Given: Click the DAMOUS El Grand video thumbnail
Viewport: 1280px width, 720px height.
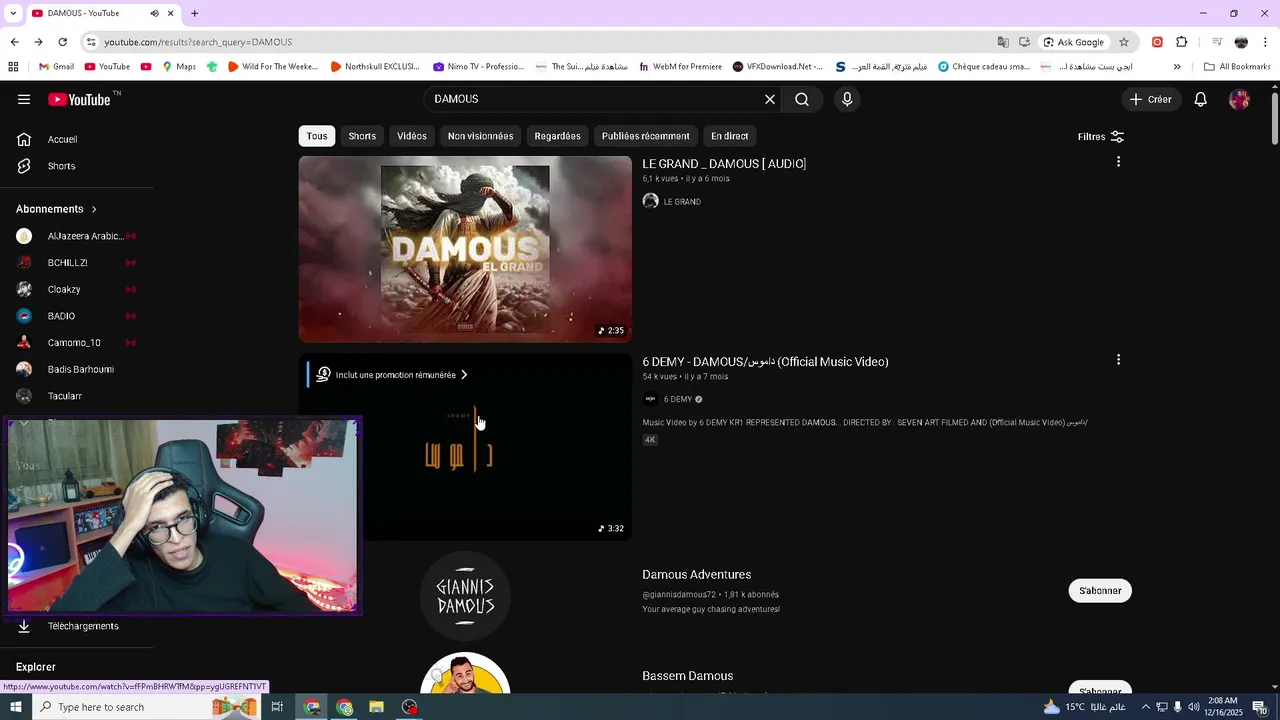Looking at the screenshot, I should [x=465, y=249].
